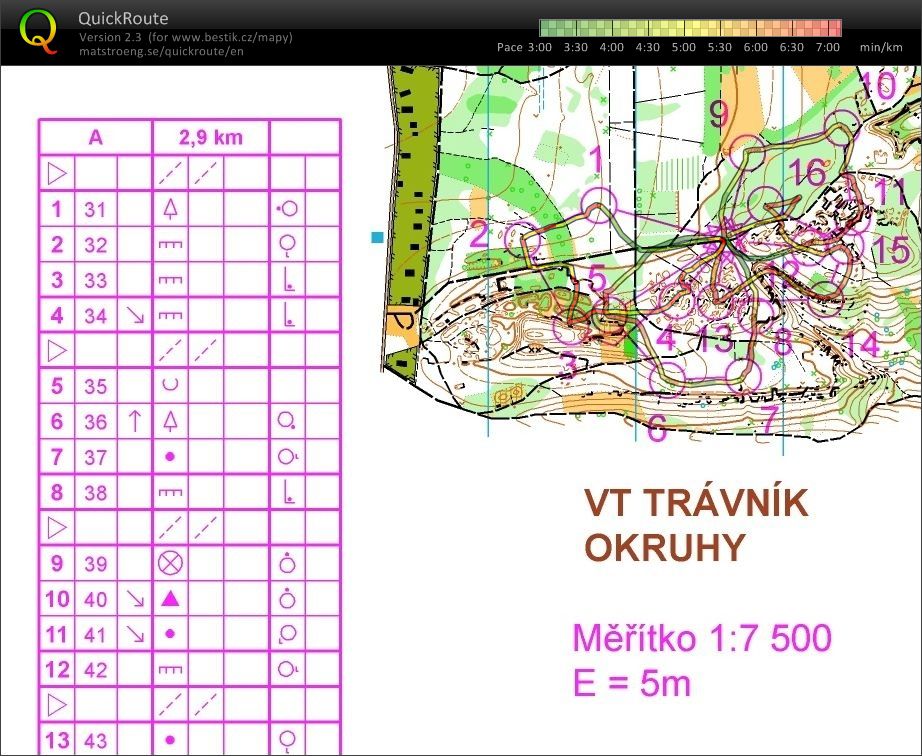This screenshot has height=756, width=922.
Task: Click control number 6 on the map
Action: click(x=657, y=428)
